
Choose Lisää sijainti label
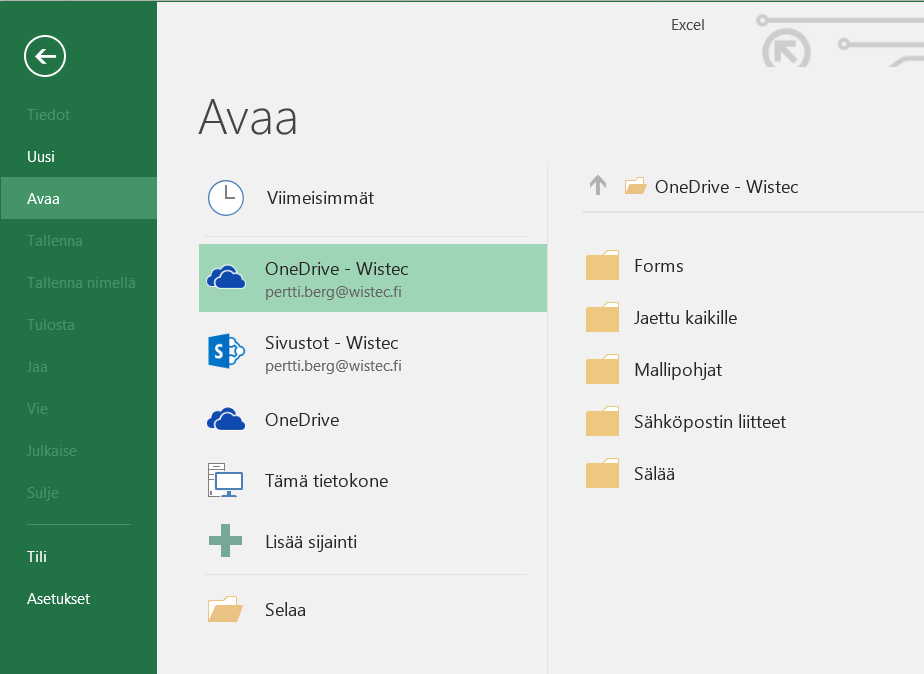[311, 542]
